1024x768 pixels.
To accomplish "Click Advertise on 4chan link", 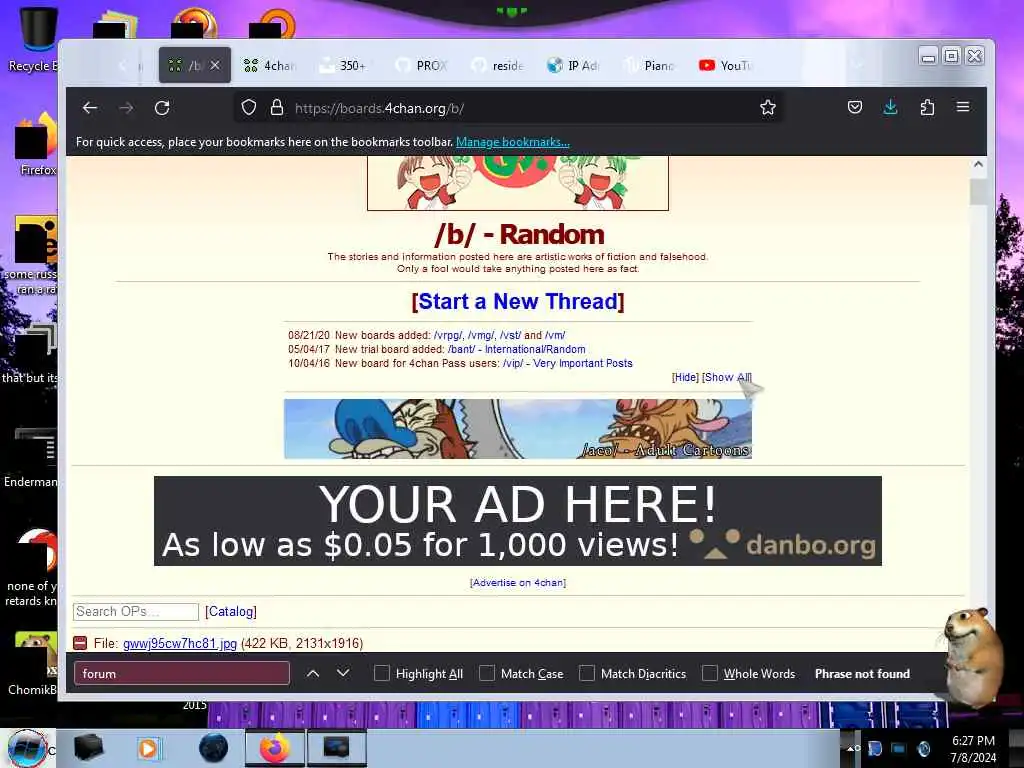I will click(518, 583).
